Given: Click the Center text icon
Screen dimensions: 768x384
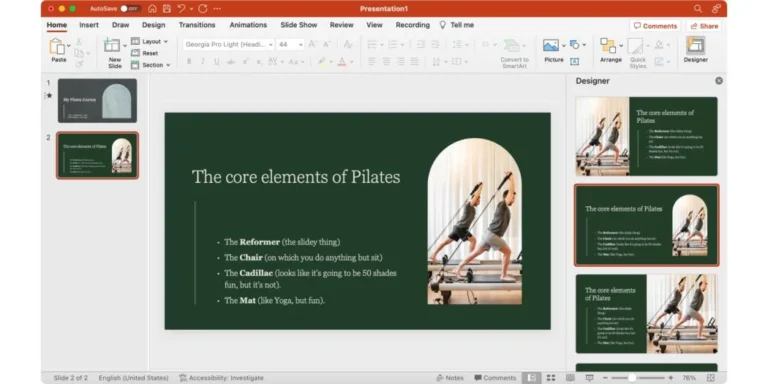Looking at the screenshot, I should click(386, 62).
